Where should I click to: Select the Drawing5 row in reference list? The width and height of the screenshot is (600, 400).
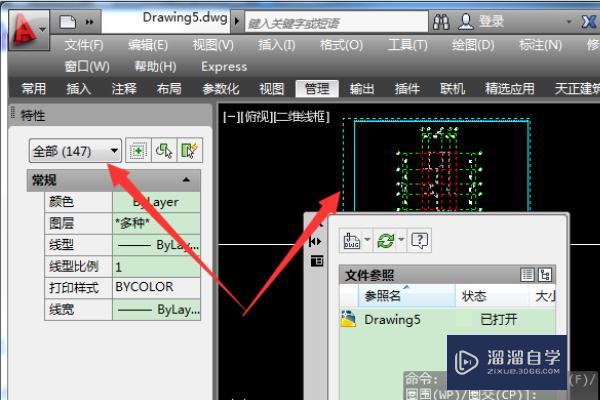coord(447,320)
